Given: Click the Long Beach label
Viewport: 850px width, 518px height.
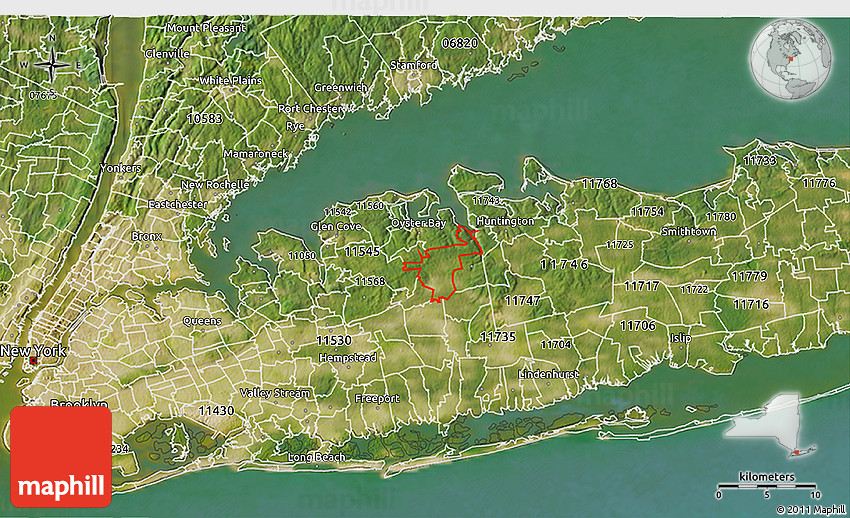Looking at the screenshot, I should pyautogui.click(x=316, y=457).
